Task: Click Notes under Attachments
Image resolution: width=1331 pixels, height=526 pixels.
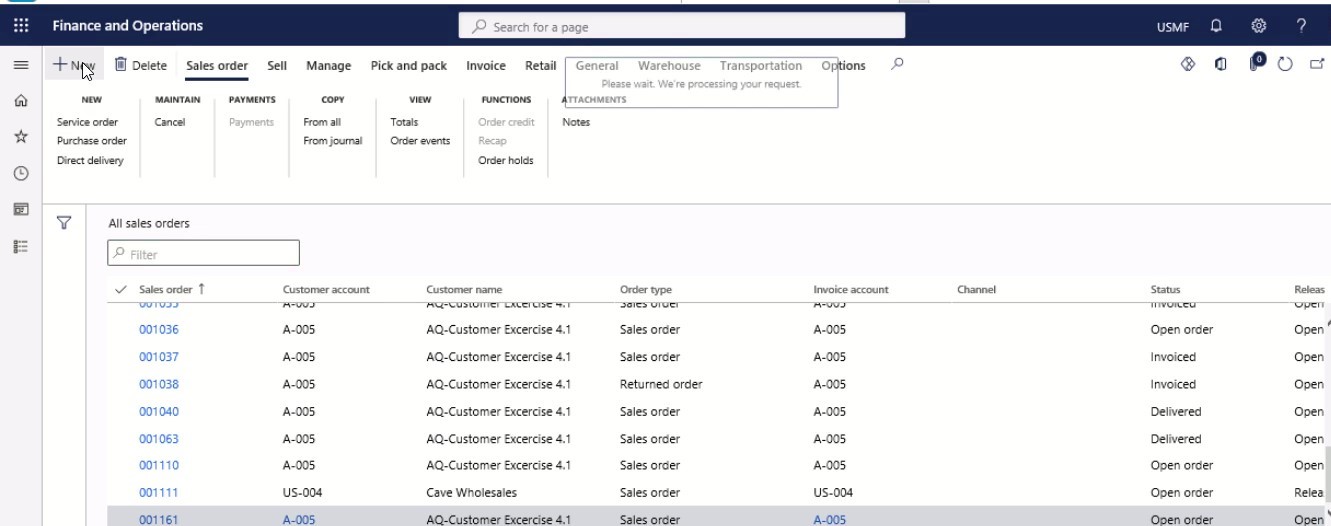Action: pyautogui.click(x=576, y=122)
